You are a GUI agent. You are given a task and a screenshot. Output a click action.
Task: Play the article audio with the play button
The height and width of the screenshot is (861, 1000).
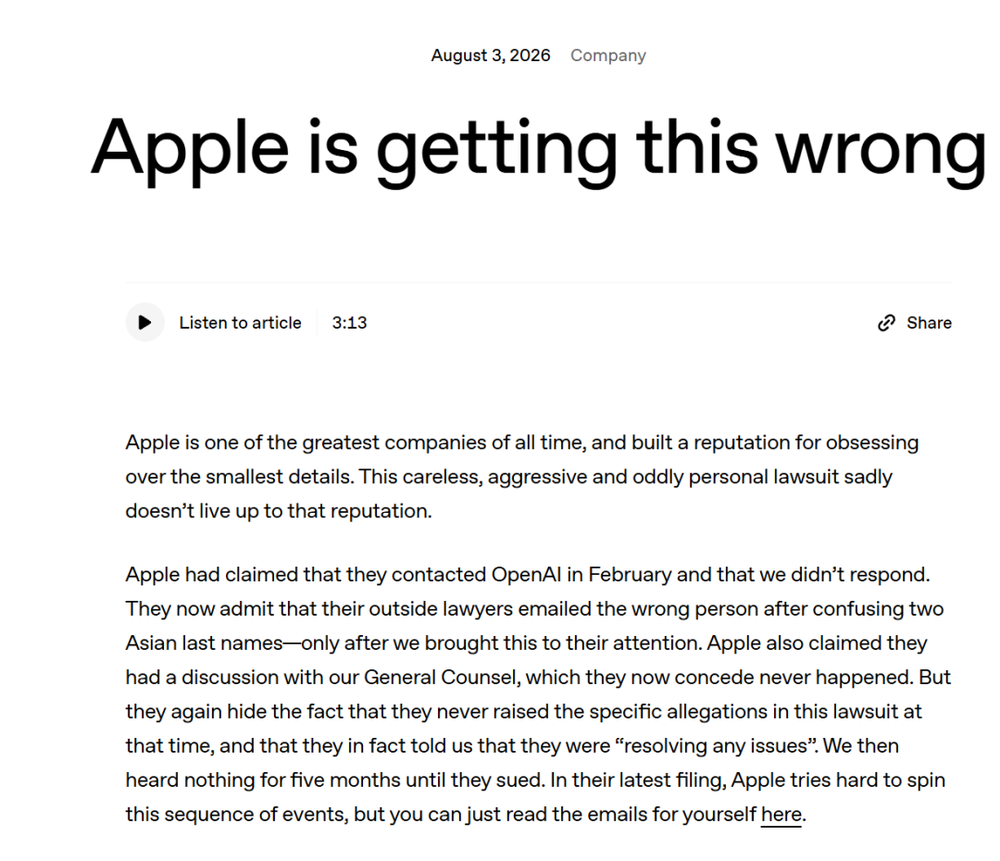[145, 322]
